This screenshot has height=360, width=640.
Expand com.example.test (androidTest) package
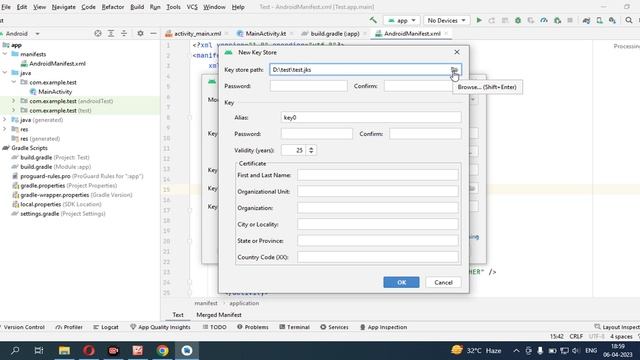click(13, 101)
